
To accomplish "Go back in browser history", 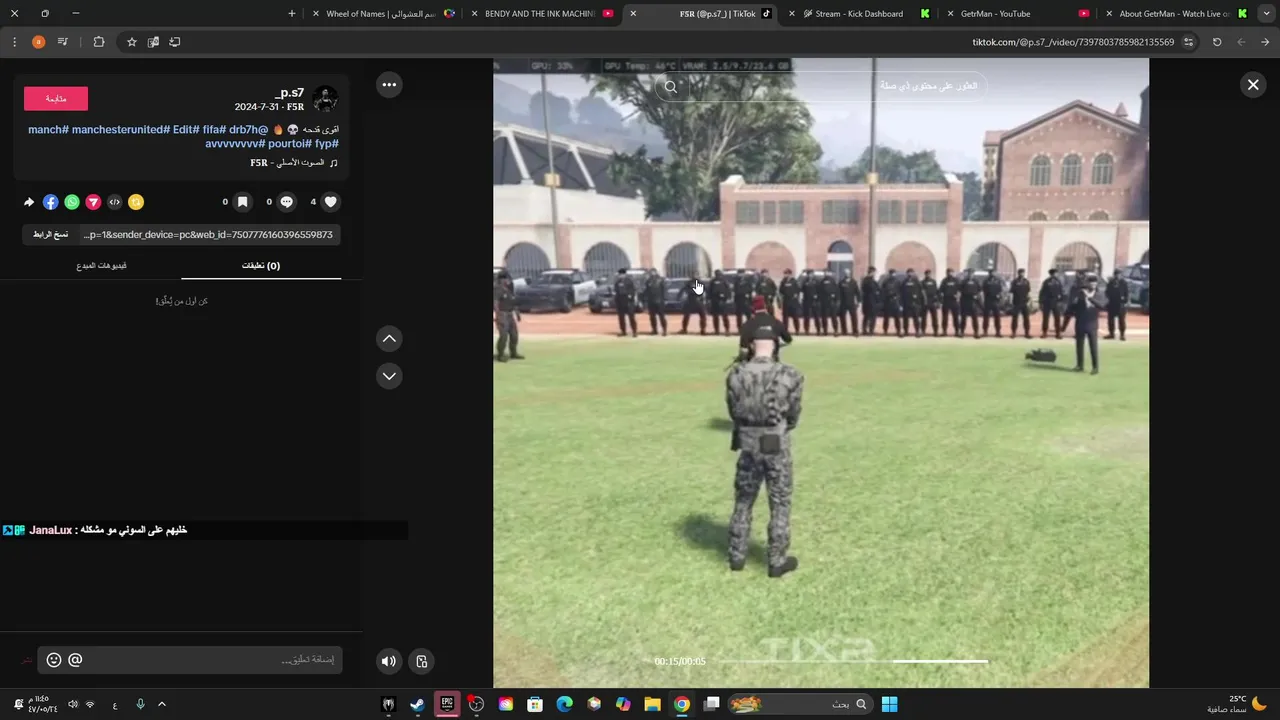I will 1265,42.
